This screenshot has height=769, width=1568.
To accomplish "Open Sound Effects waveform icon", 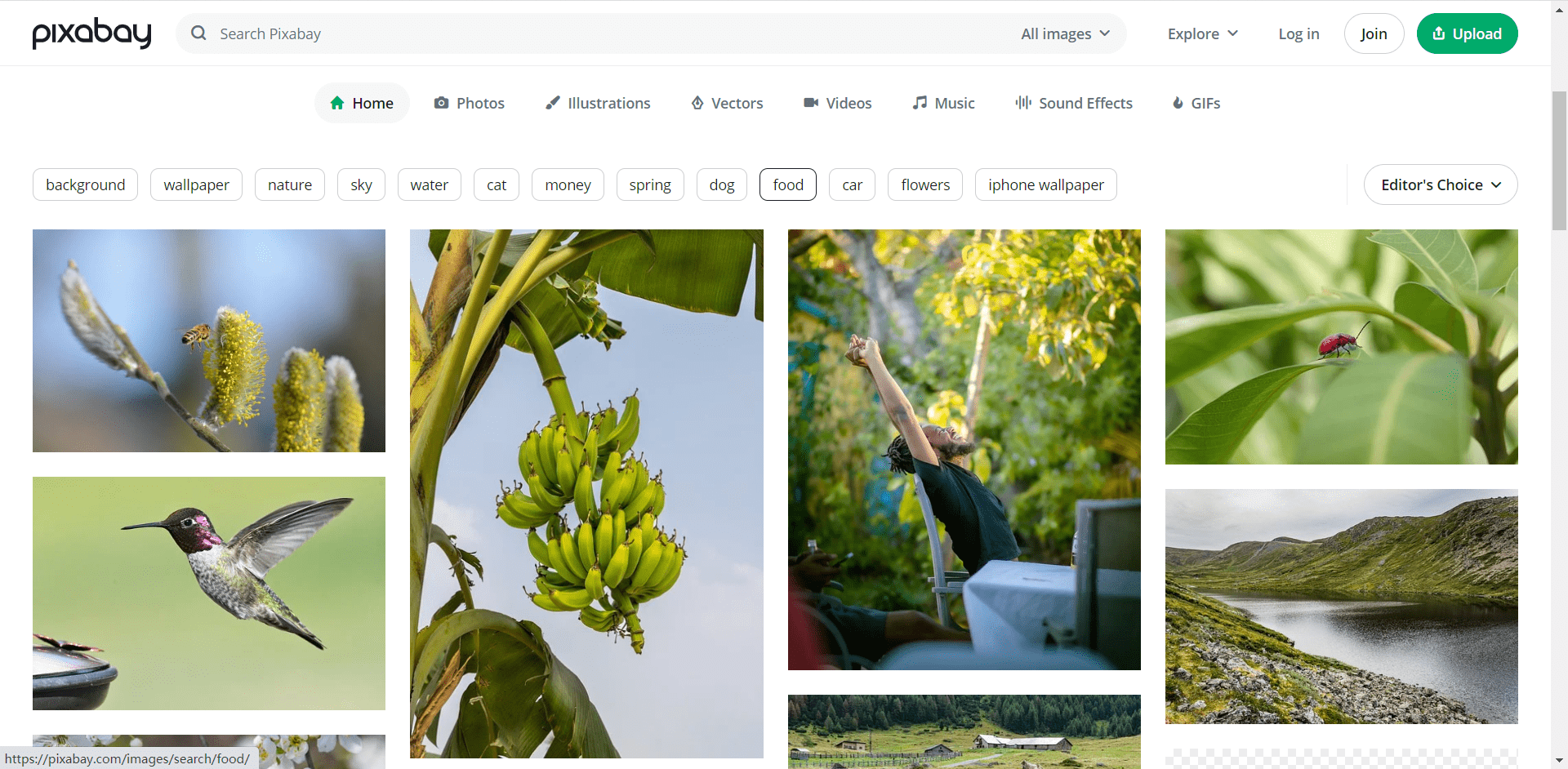I will click(x=1023, y=103).
